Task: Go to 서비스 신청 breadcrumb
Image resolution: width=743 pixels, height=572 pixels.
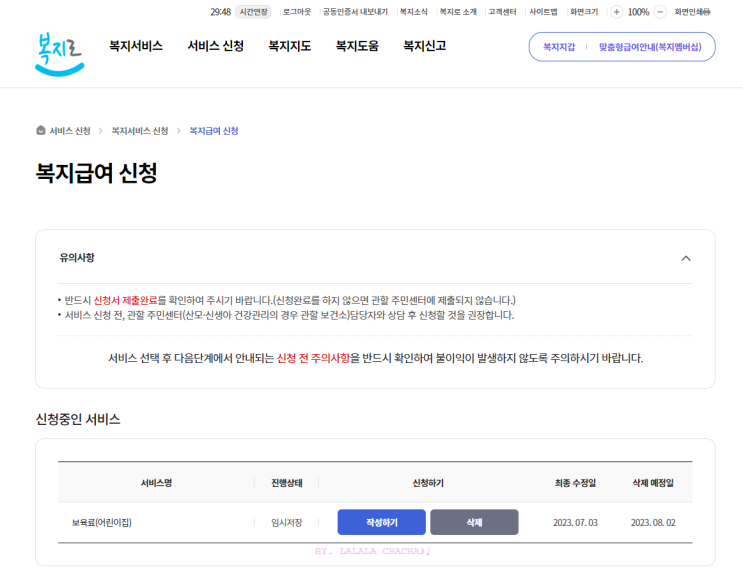Action: pos(70,131)
